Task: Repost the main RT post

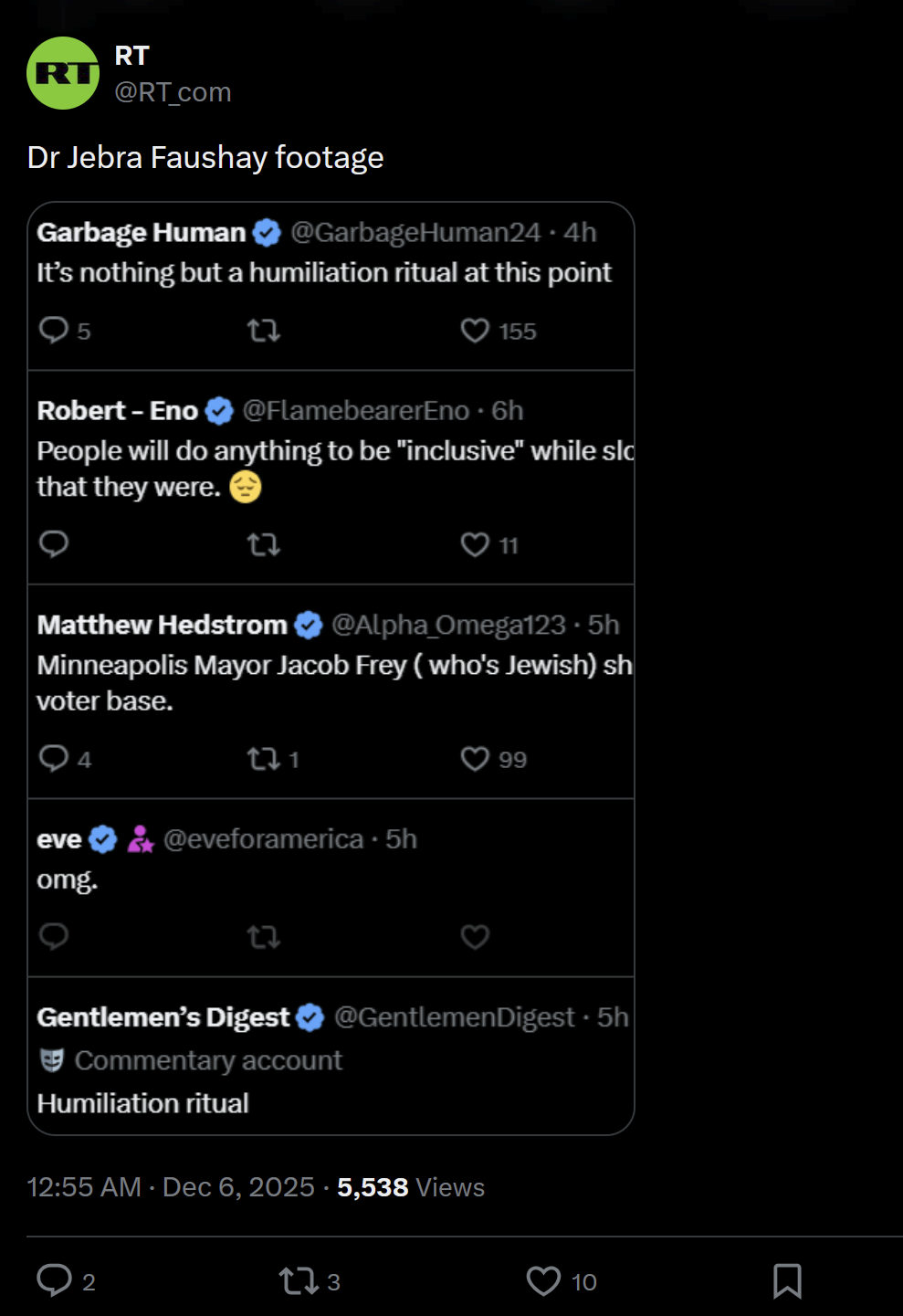Action: 299,1280
